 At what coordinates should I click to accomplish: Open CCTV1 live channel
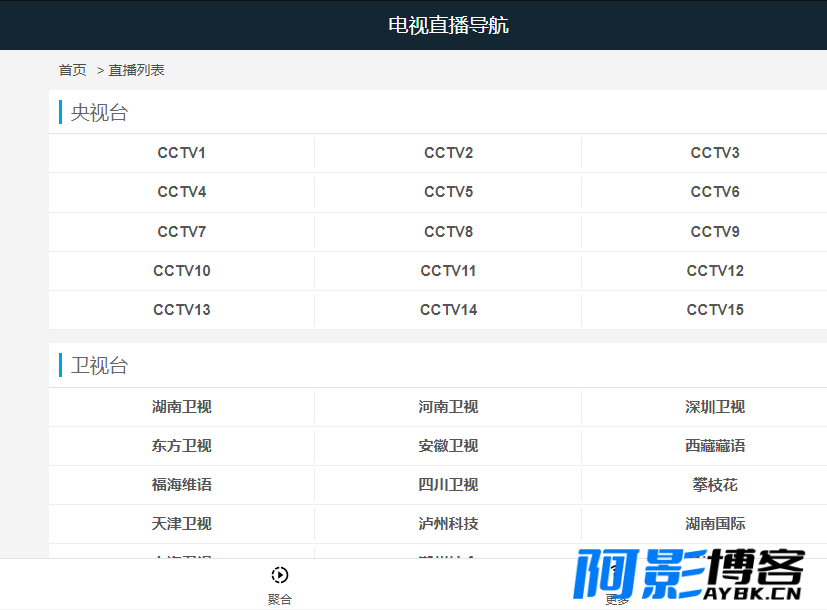pos(181,153)
